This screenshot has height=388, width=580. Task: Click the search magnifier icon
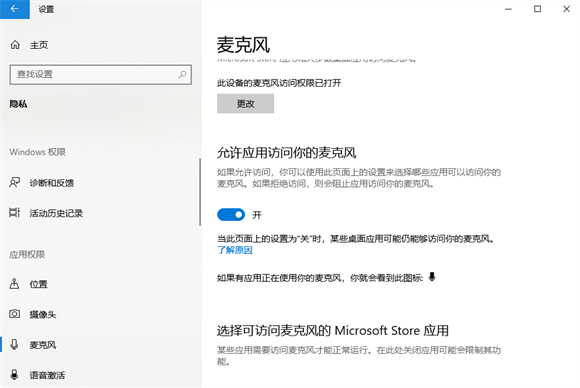182,74
